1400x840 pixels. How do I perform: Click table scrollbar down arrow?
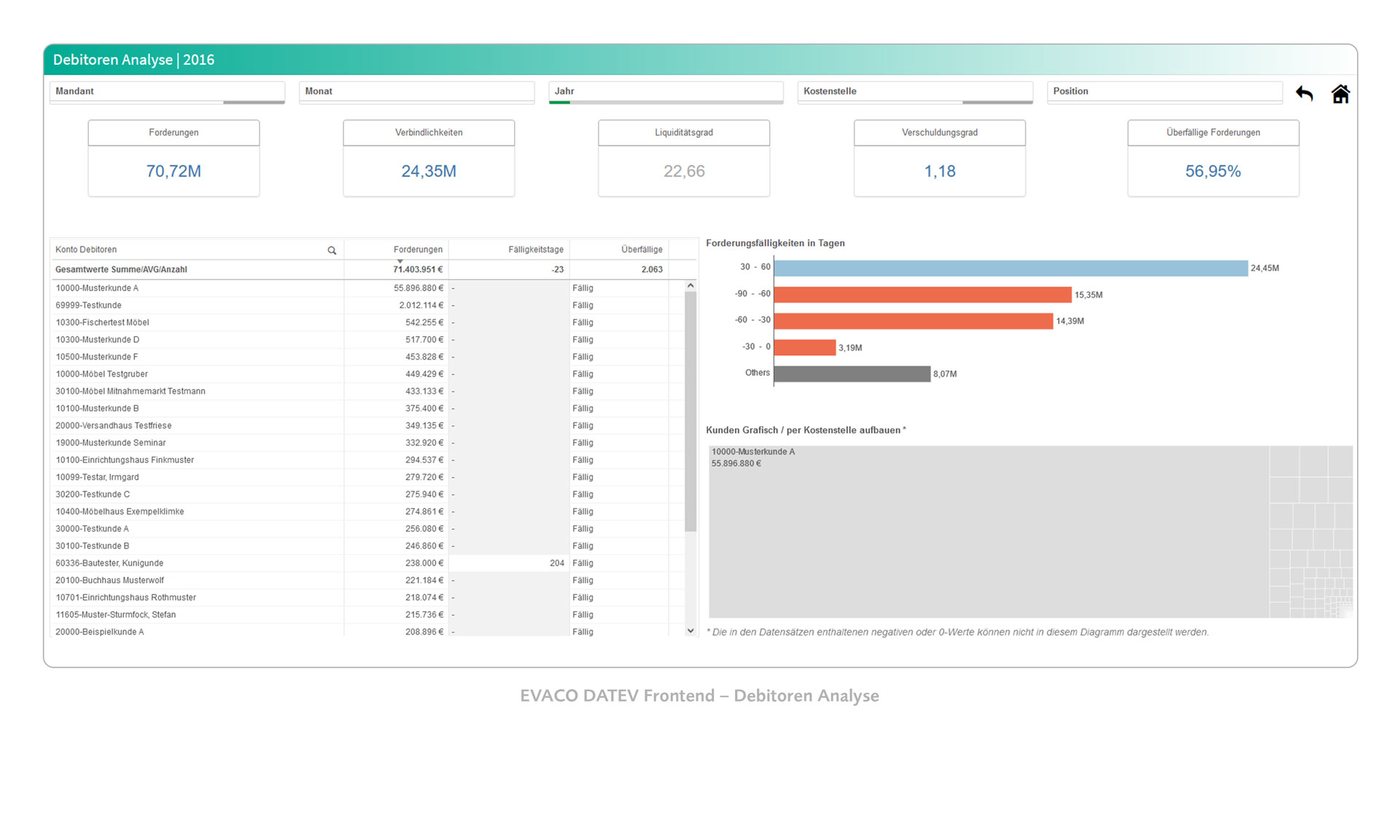click(691, 631)
